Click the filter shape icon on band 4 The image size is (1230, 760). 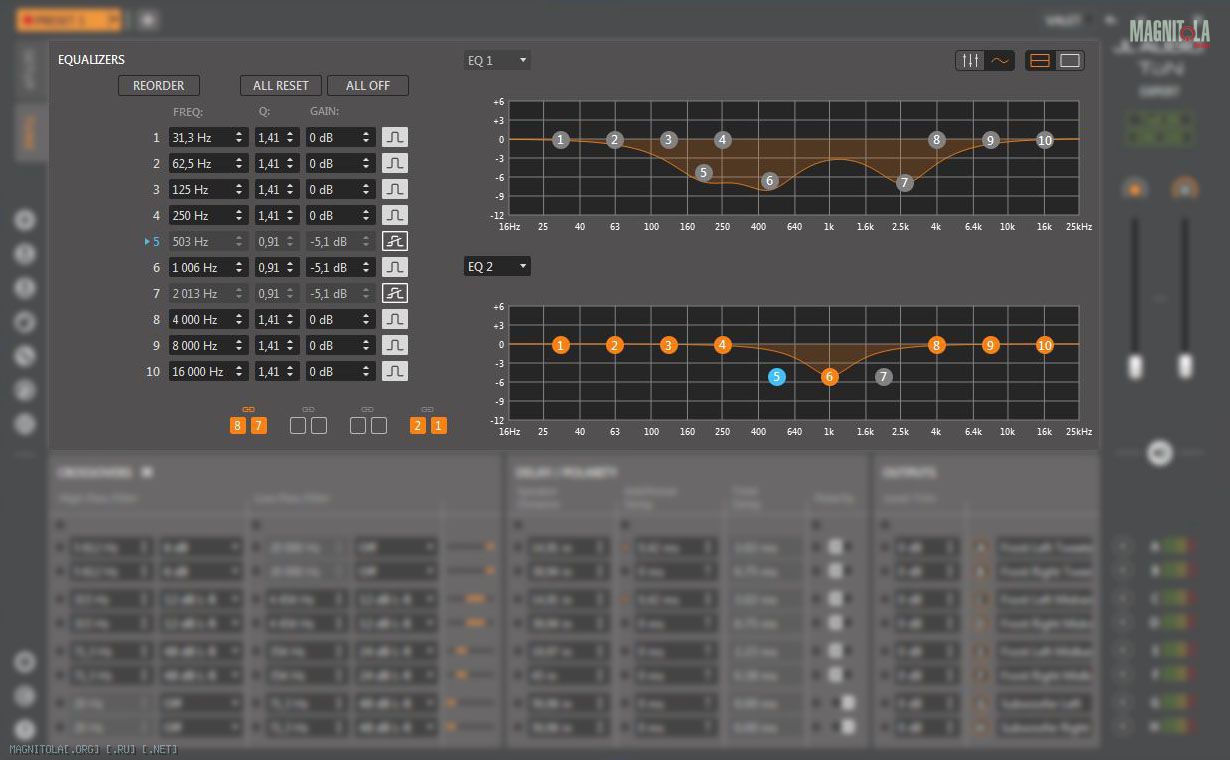click(x=395, y=215)
